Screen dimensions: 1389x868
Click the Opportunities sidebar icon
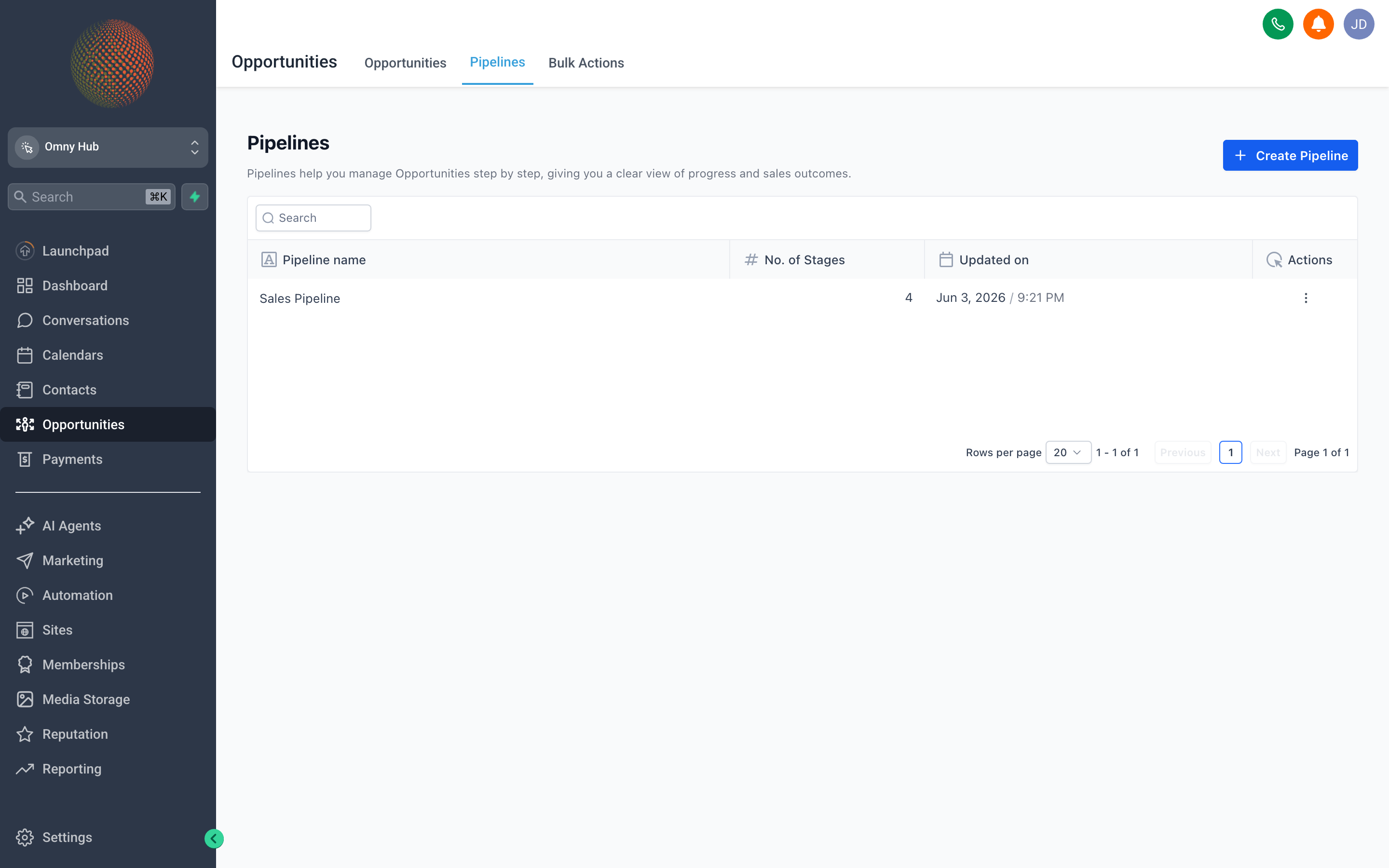click(x=25, y=424)
